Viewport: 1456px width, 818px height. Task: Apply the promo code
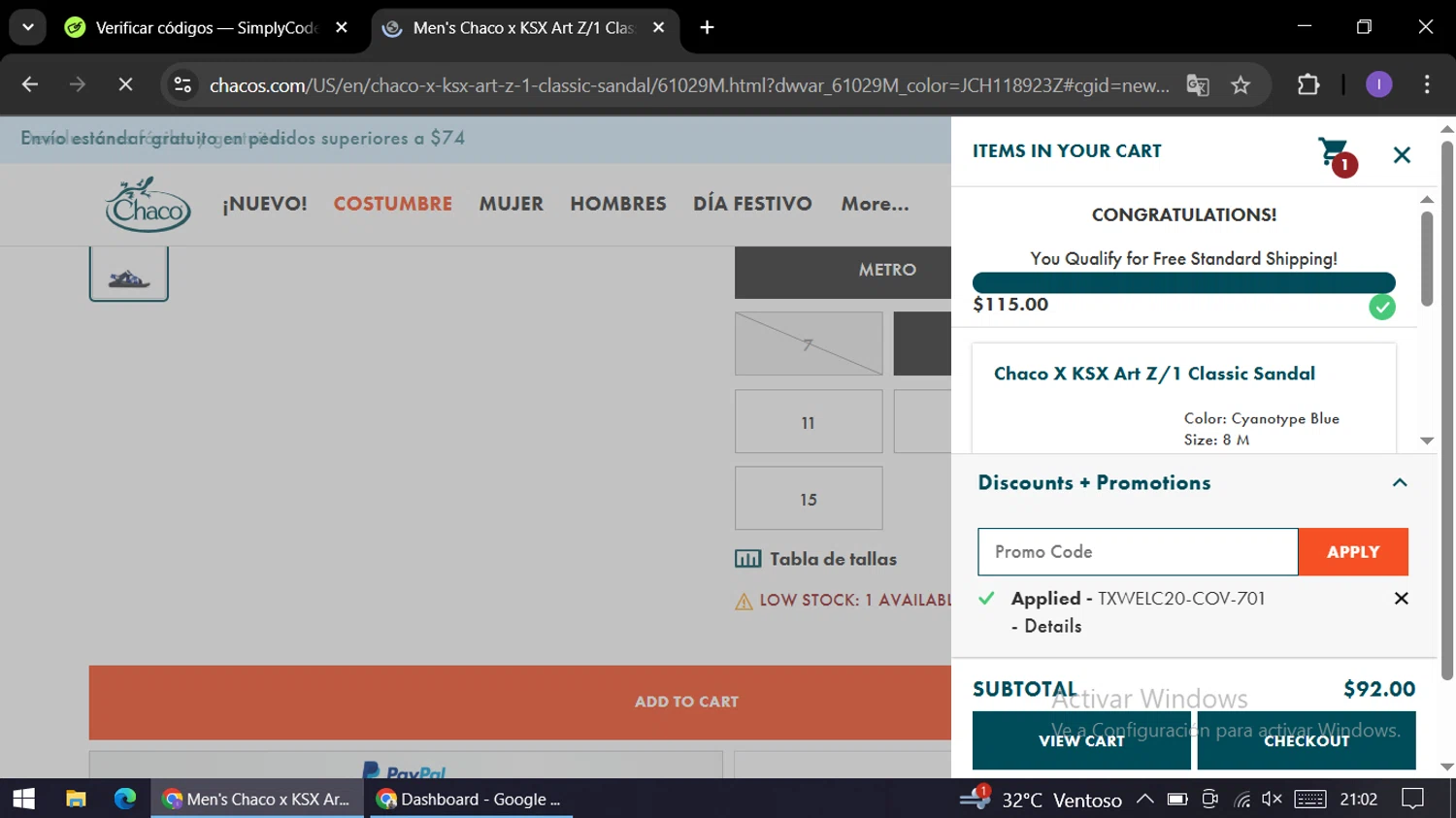(x=1353, y=552)
